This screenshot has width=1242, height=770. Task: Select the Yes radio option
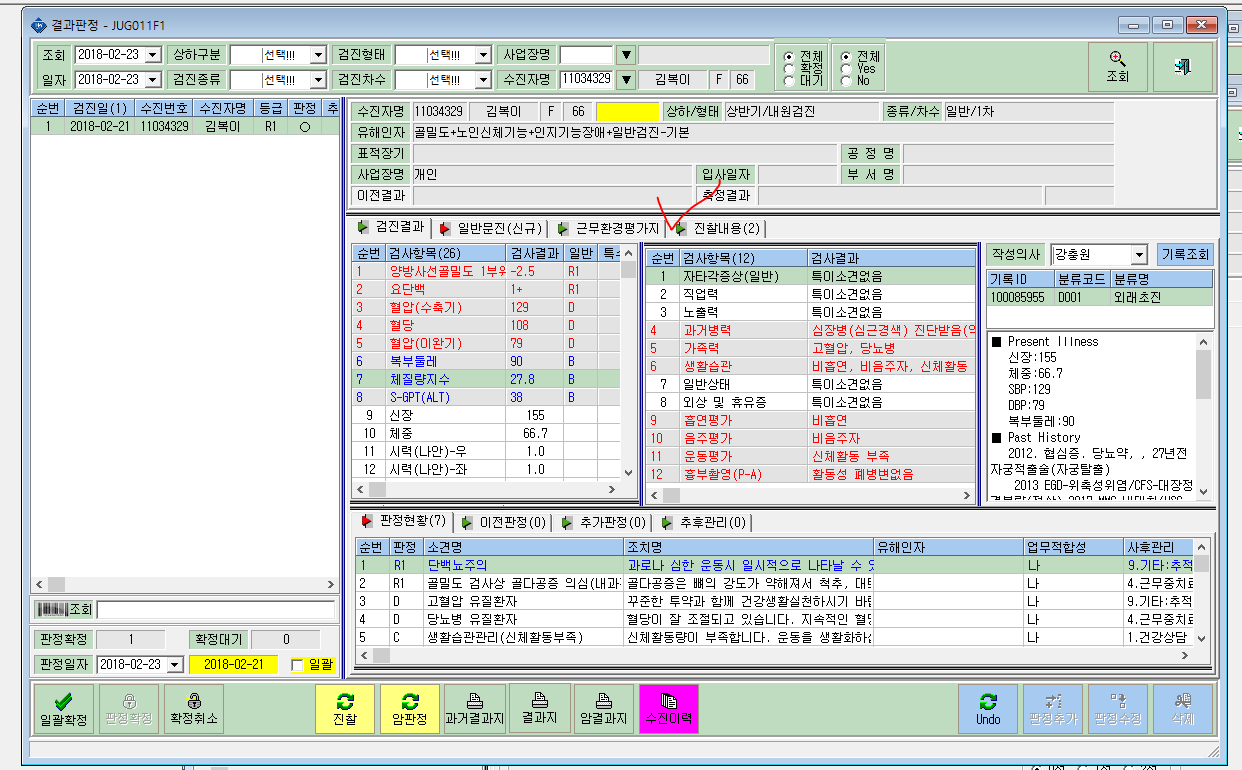pos(847,69)
